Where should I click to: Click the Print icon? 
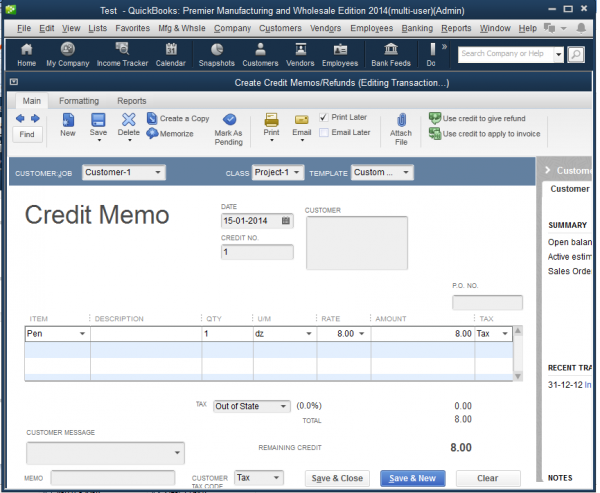pyautogui.click(x=271, y=126)
